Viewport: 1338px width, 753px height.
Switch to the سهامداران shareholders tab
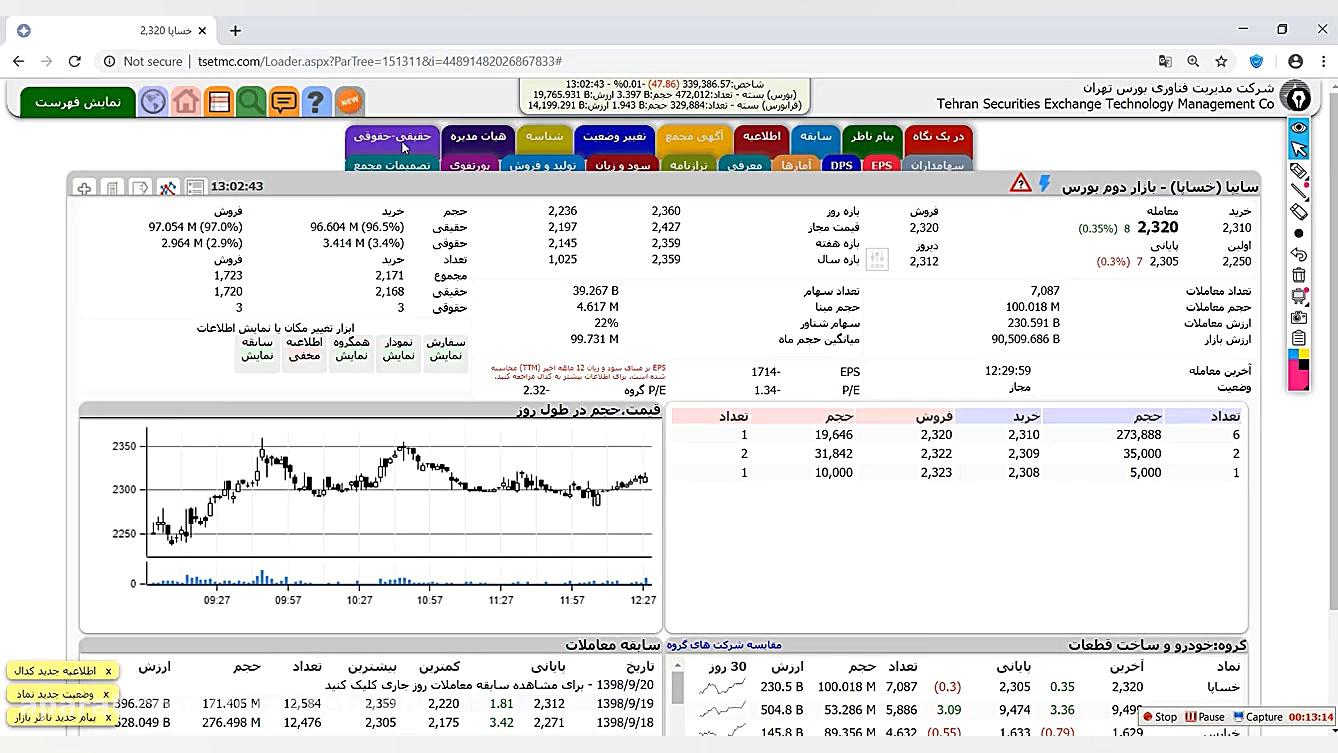938,165
